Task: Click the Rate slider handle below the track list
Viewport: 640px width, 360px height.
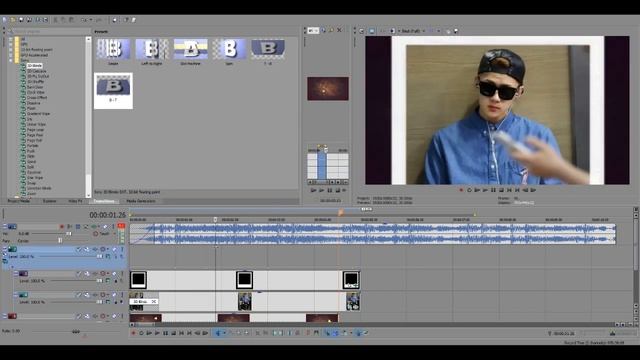Action: click(x=76, y=331)
